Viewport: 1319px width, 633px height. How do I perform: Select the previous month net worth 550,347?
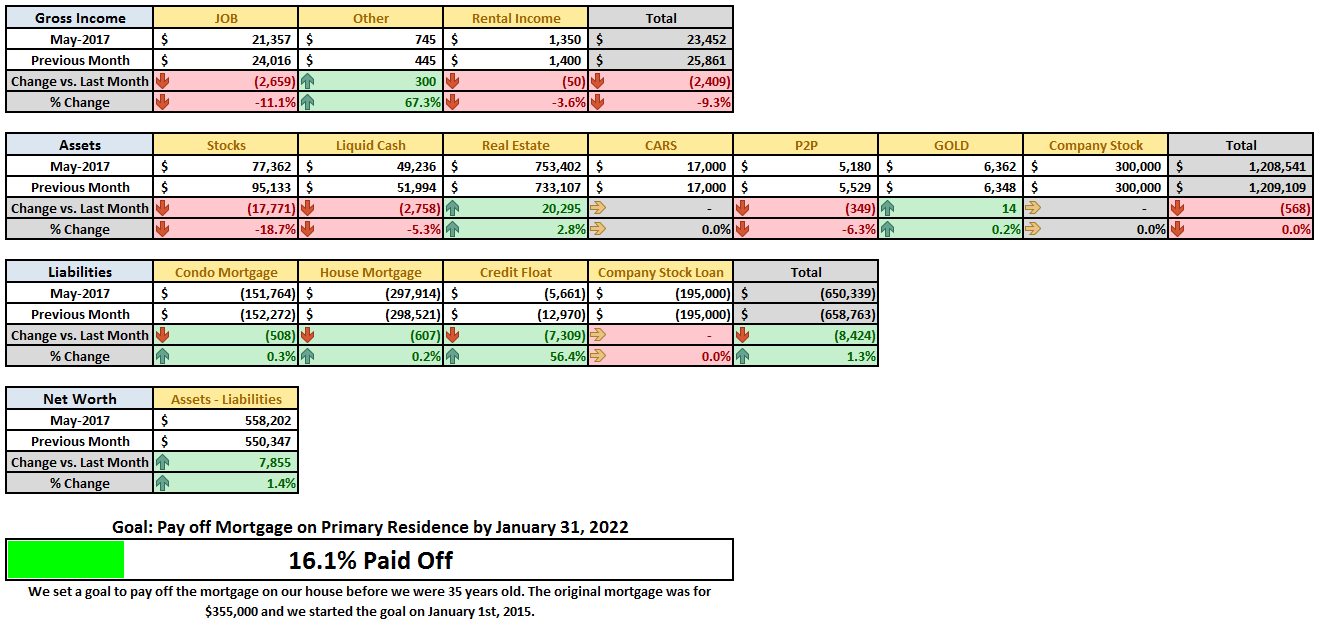tap(226, 441)
